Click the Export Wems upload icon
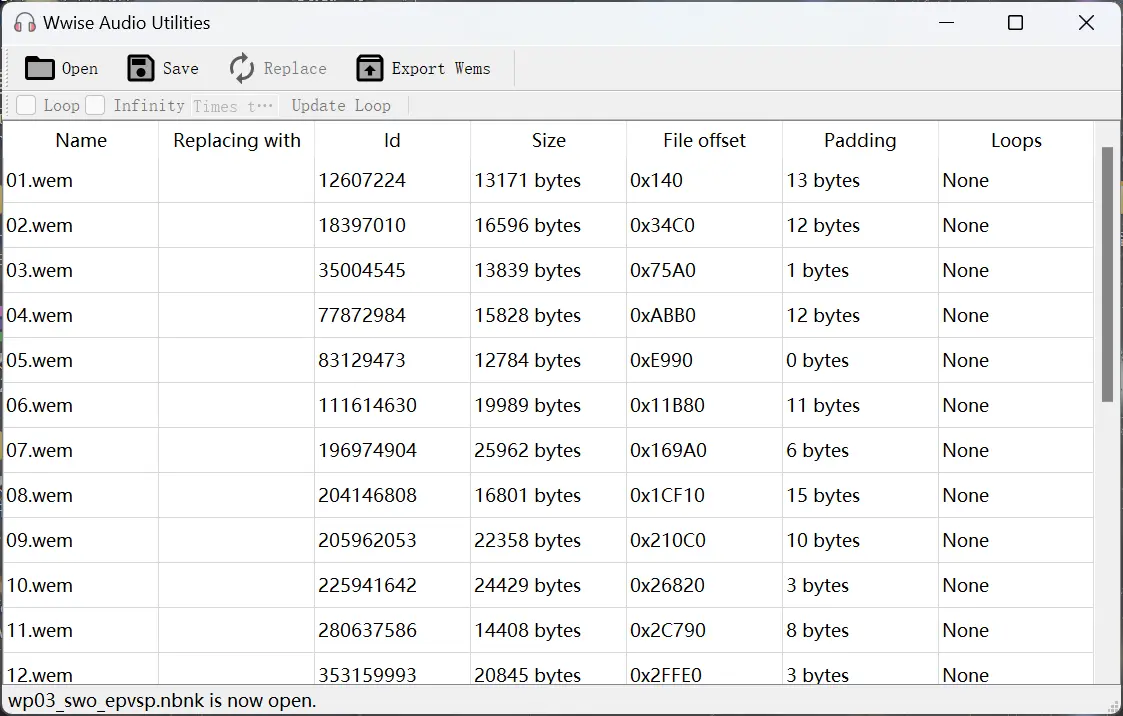The width and height of the screenshot is (1123, 716). (x=370, y=68)
